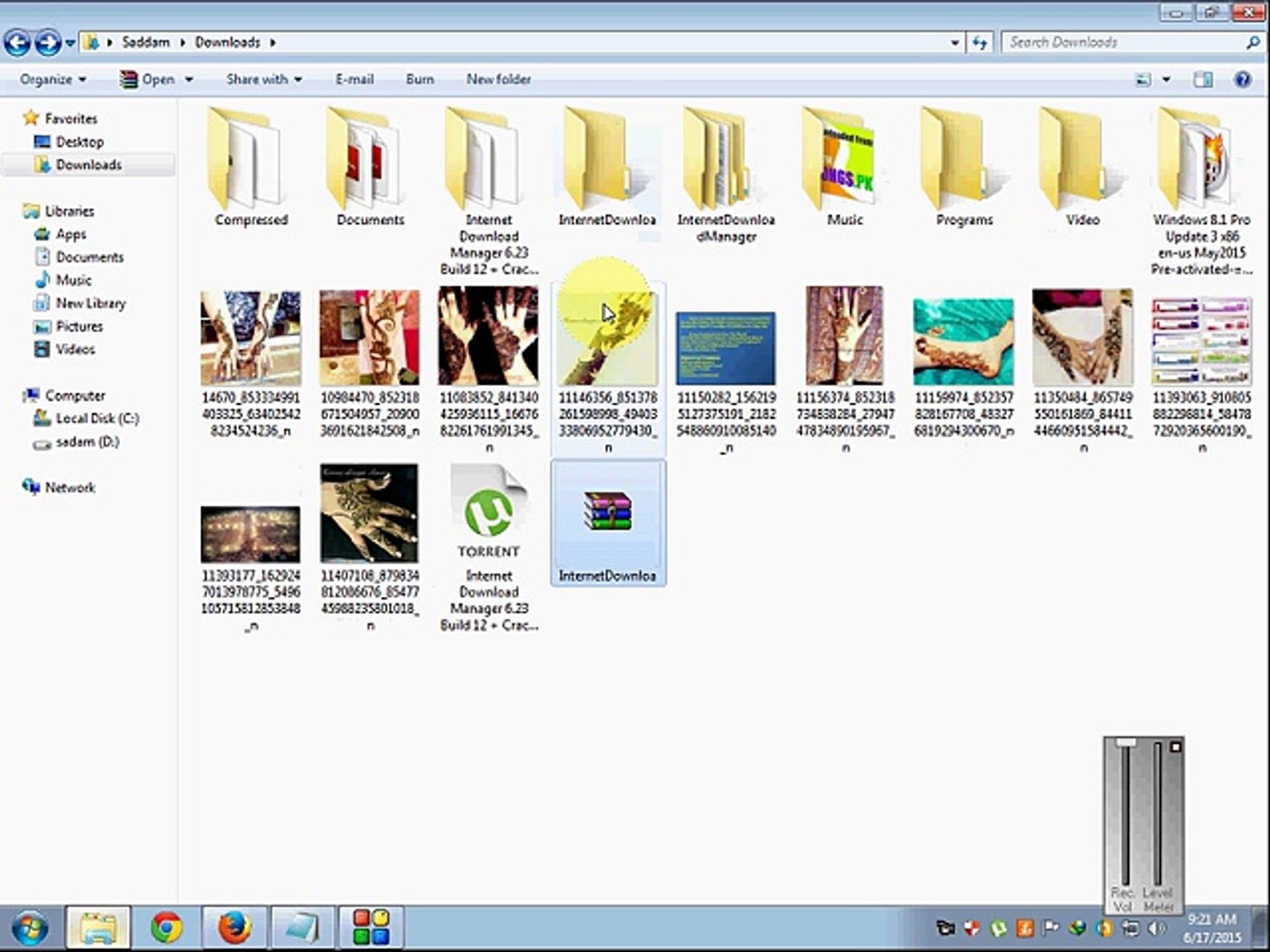The image size is (1270, 952).
Task: Go back with the Back arrow button
Action: pyautogui.click(x=18, y=41)
